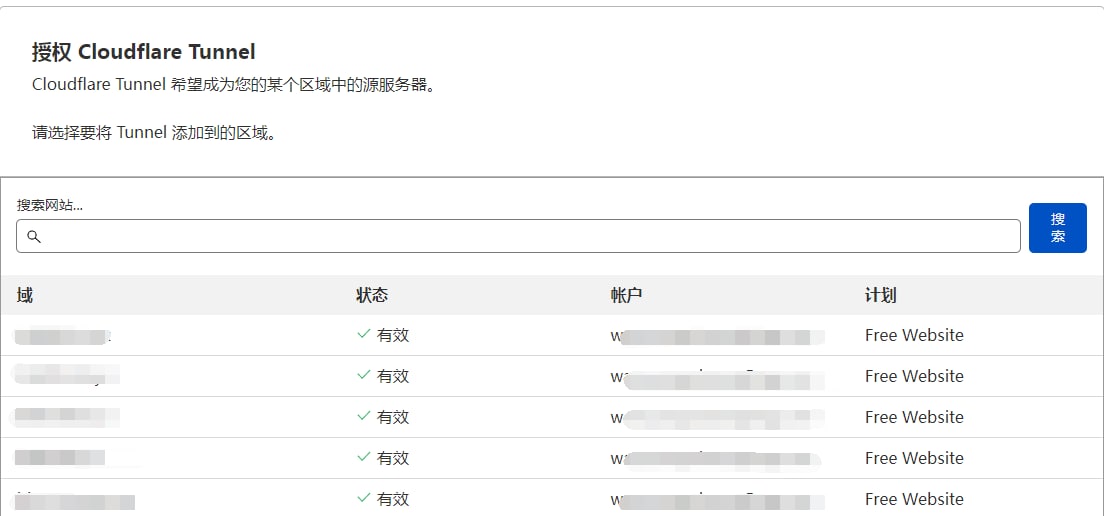Click the checkmark icon in the last row
Screen dimensions: 1104x516
[364, 499]
